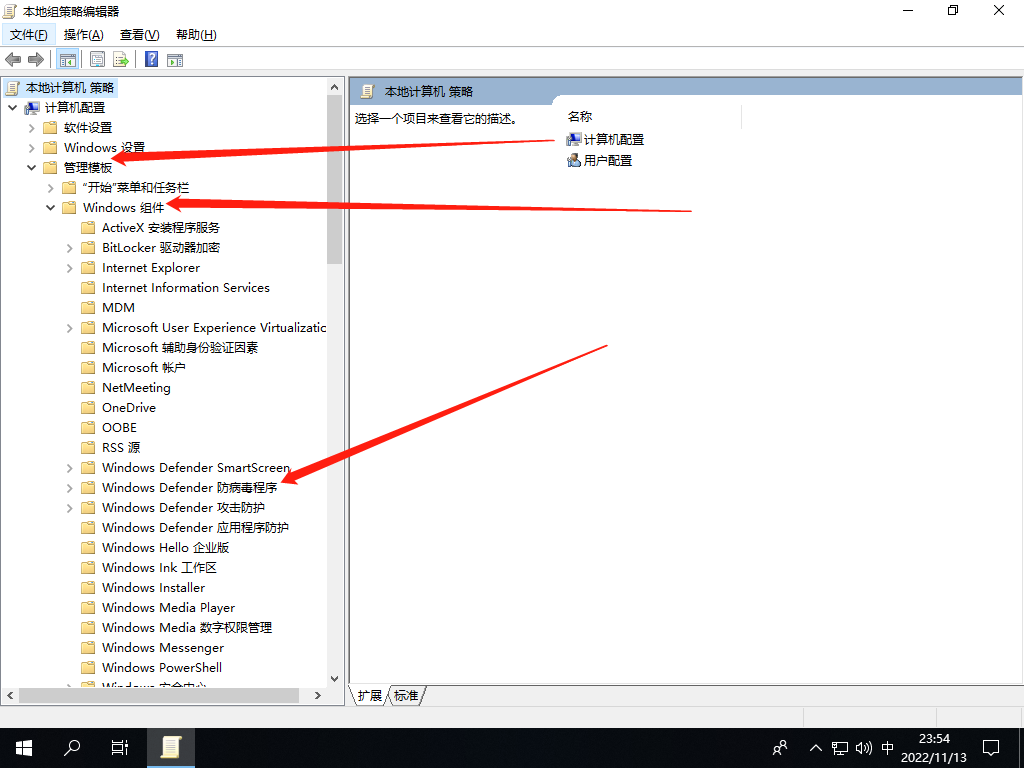This screenshot has width=1024, height=768.
Task: Select Internet Information Services in tree
Action: [x=185, y=287]
